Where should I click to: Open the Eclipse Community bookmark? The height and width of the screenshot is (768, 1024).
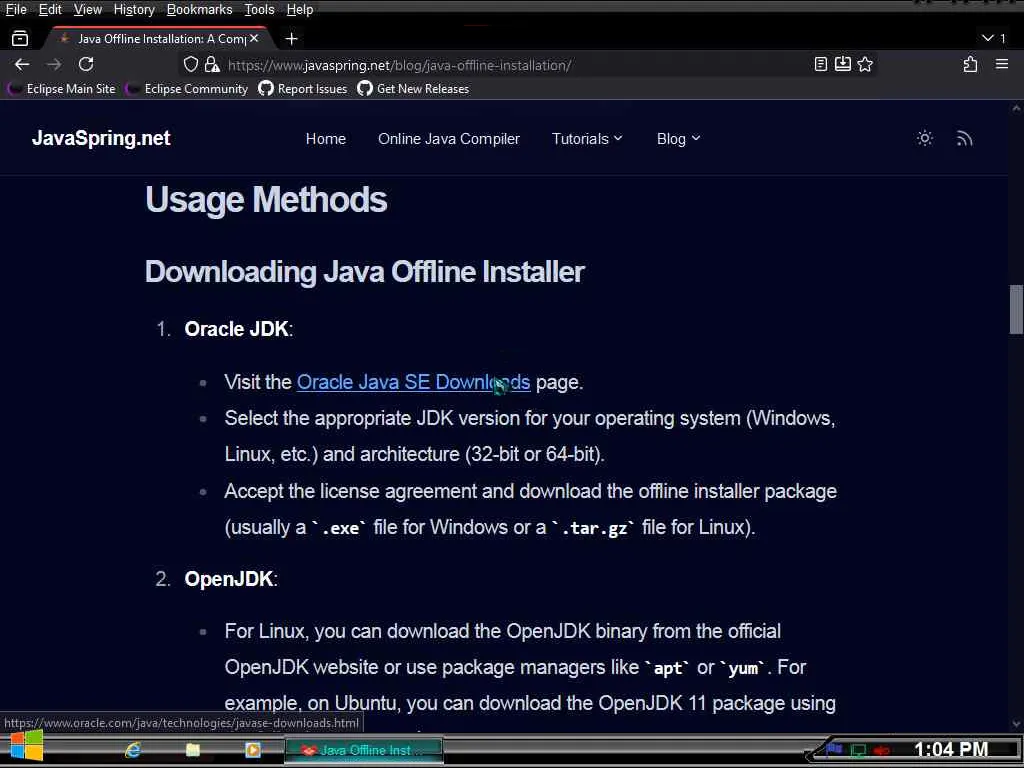(187, 89)
